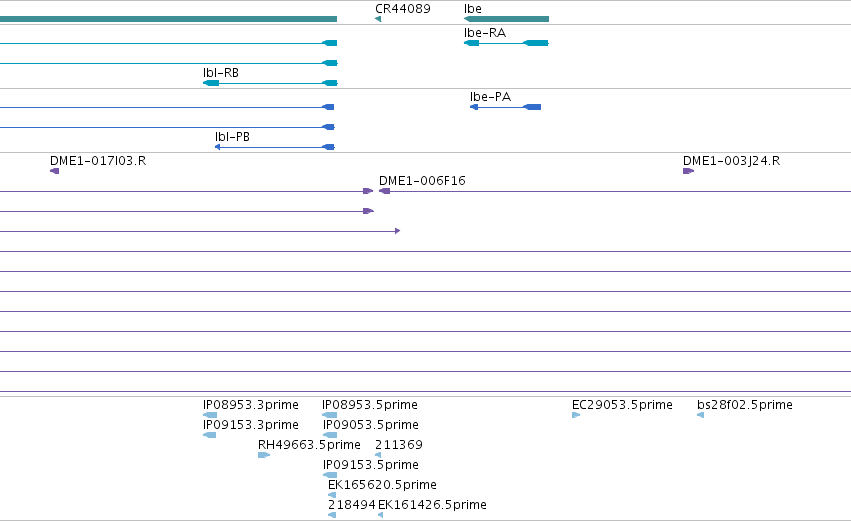Click the 218494 feature arrow
This screenshot has height=521, width=851.
click(332, 515)
